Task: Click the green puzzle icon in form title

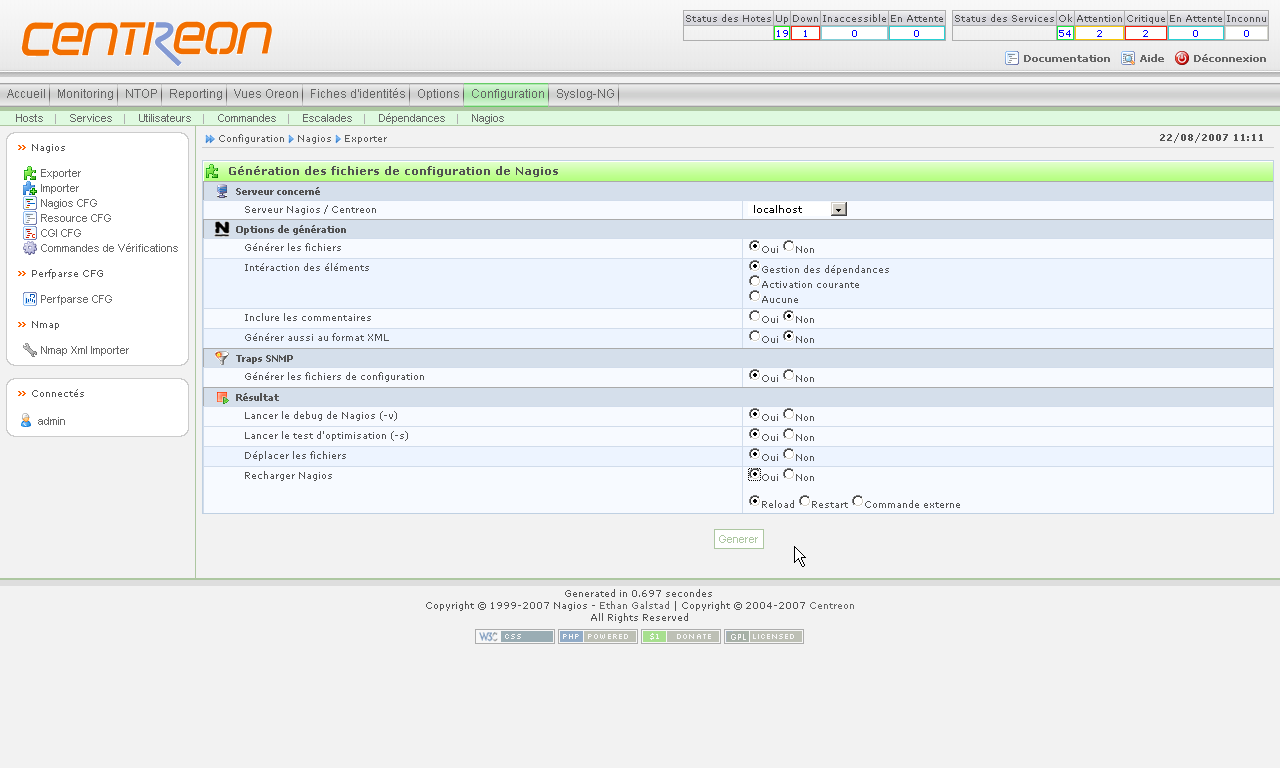Action: pos(213,171)
